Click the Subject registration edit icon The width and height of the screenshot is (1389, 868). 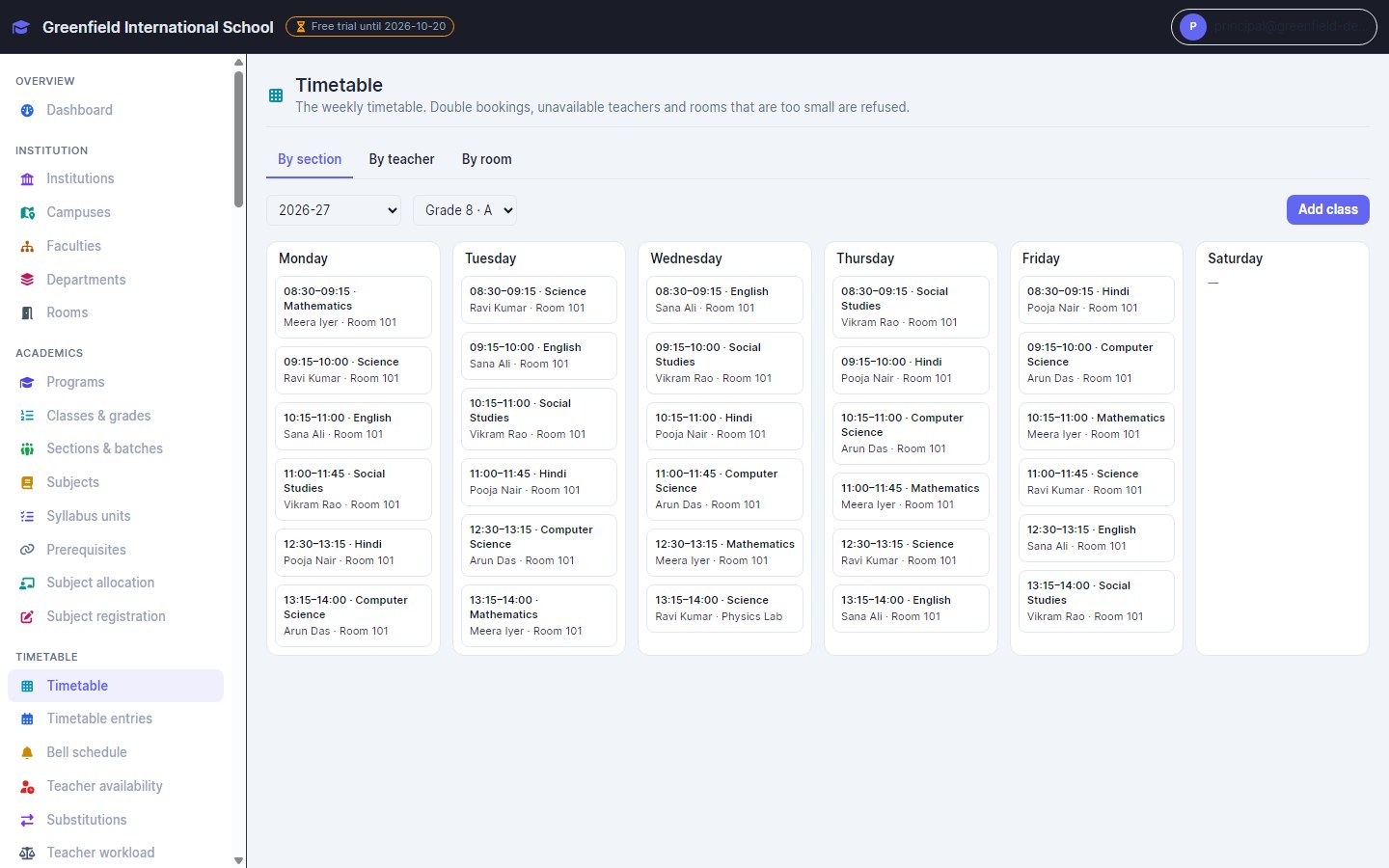pos(27,617)
